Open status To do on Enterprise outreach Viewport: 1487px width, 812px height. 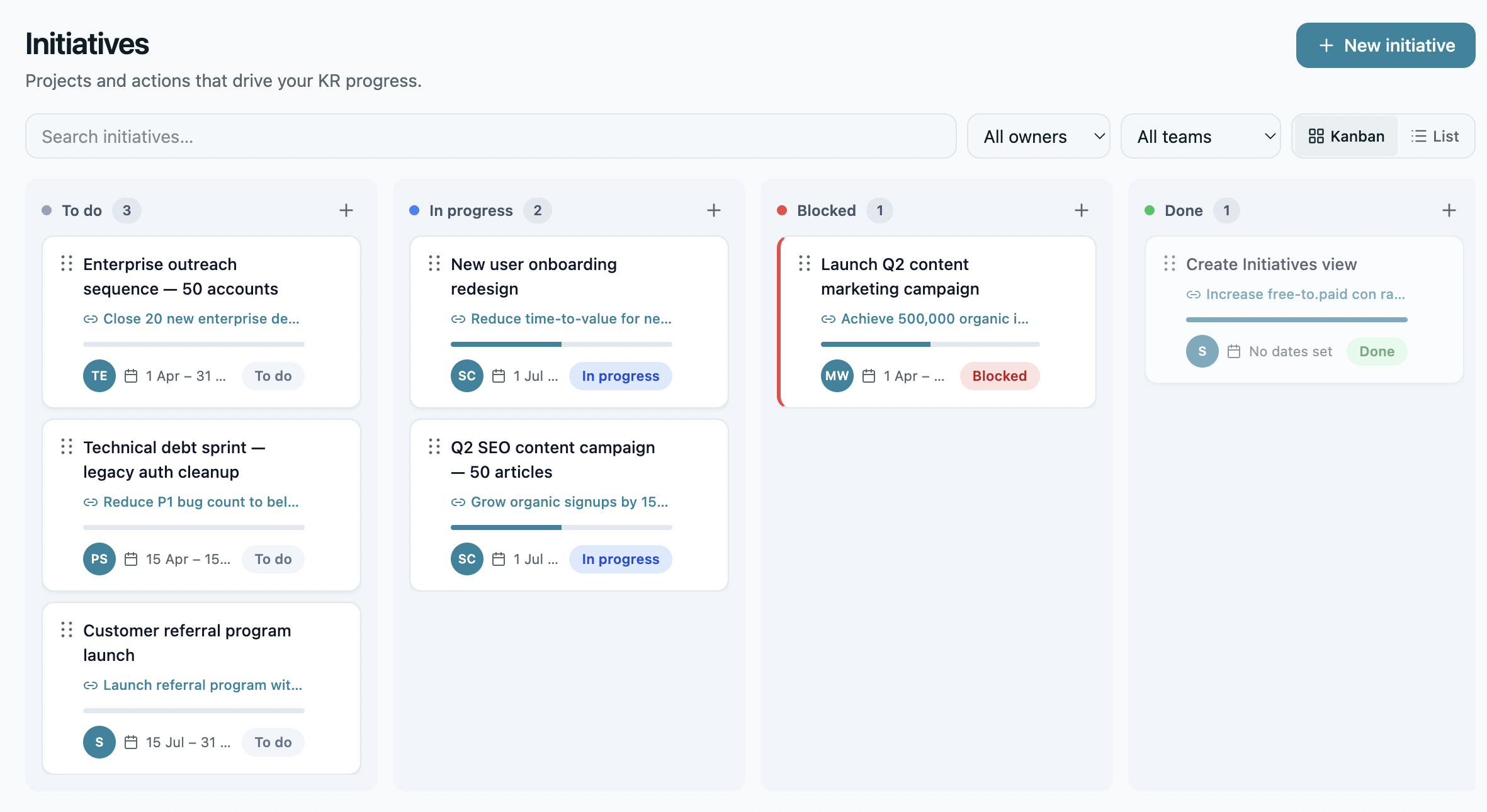pos(273,376)
